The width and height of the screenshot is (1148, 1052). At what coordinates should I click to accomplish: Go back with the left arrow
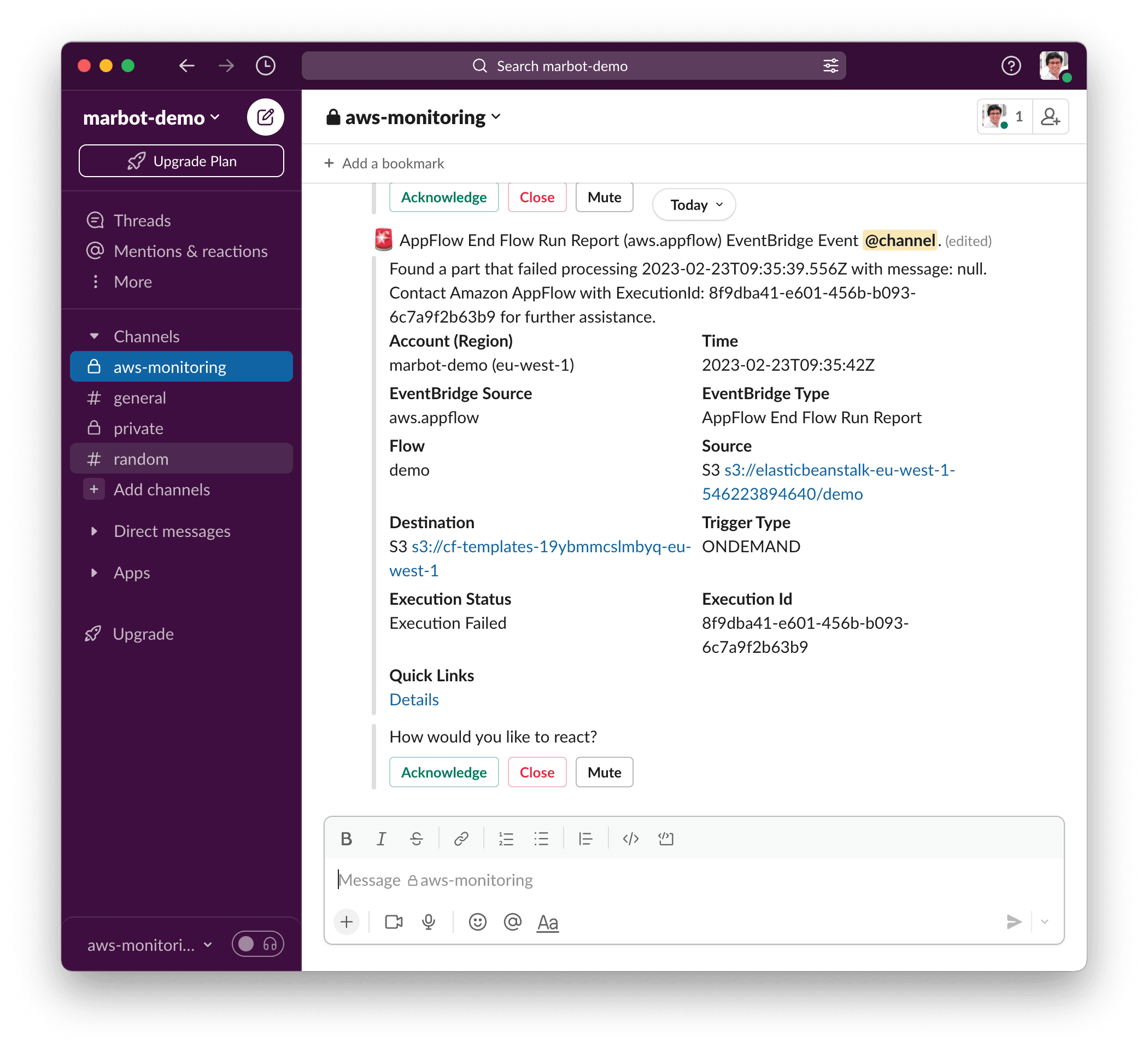[187, 66]
